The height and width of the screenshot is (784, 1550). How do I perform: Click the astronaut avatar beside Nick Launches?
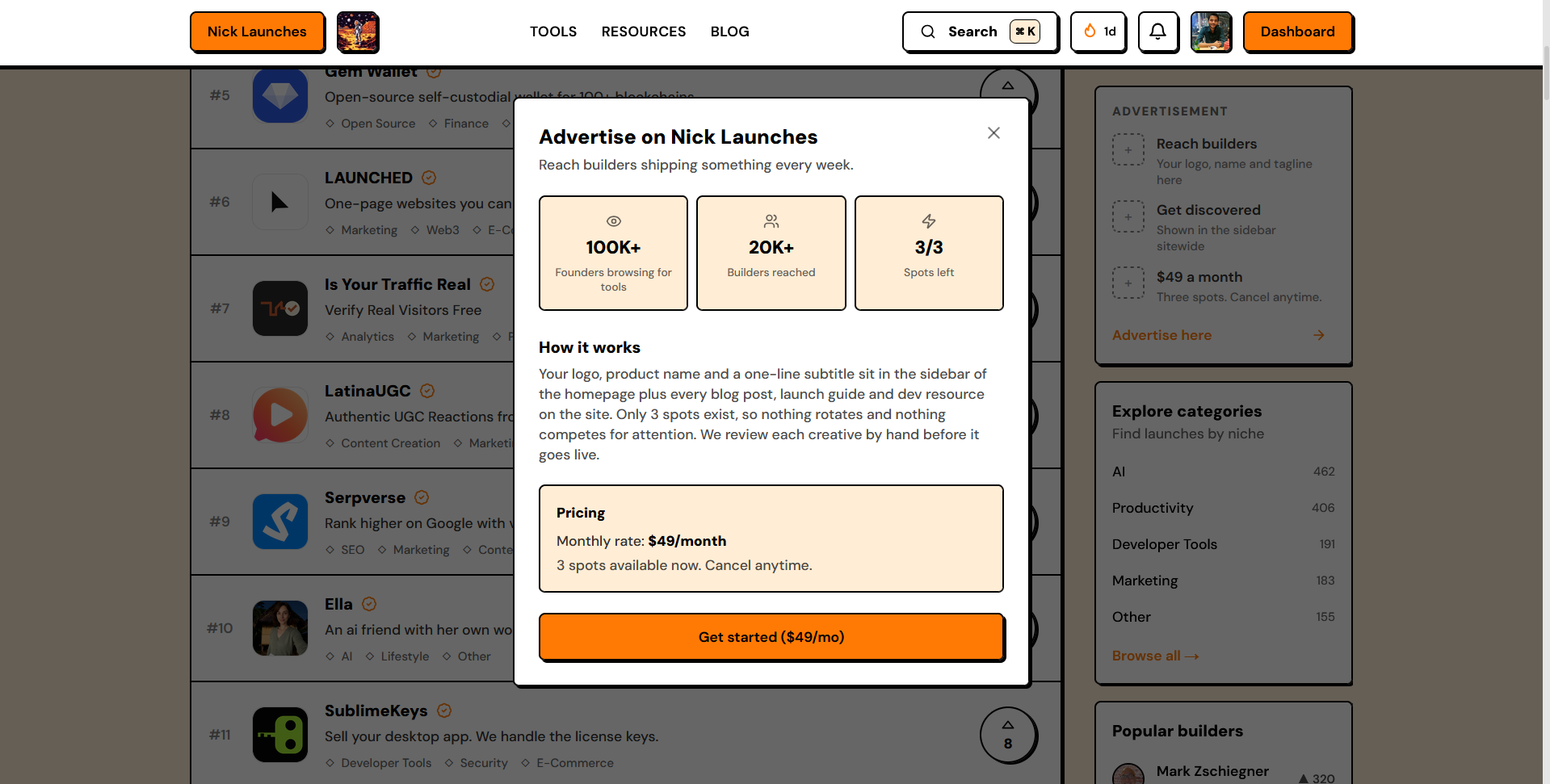358,32
